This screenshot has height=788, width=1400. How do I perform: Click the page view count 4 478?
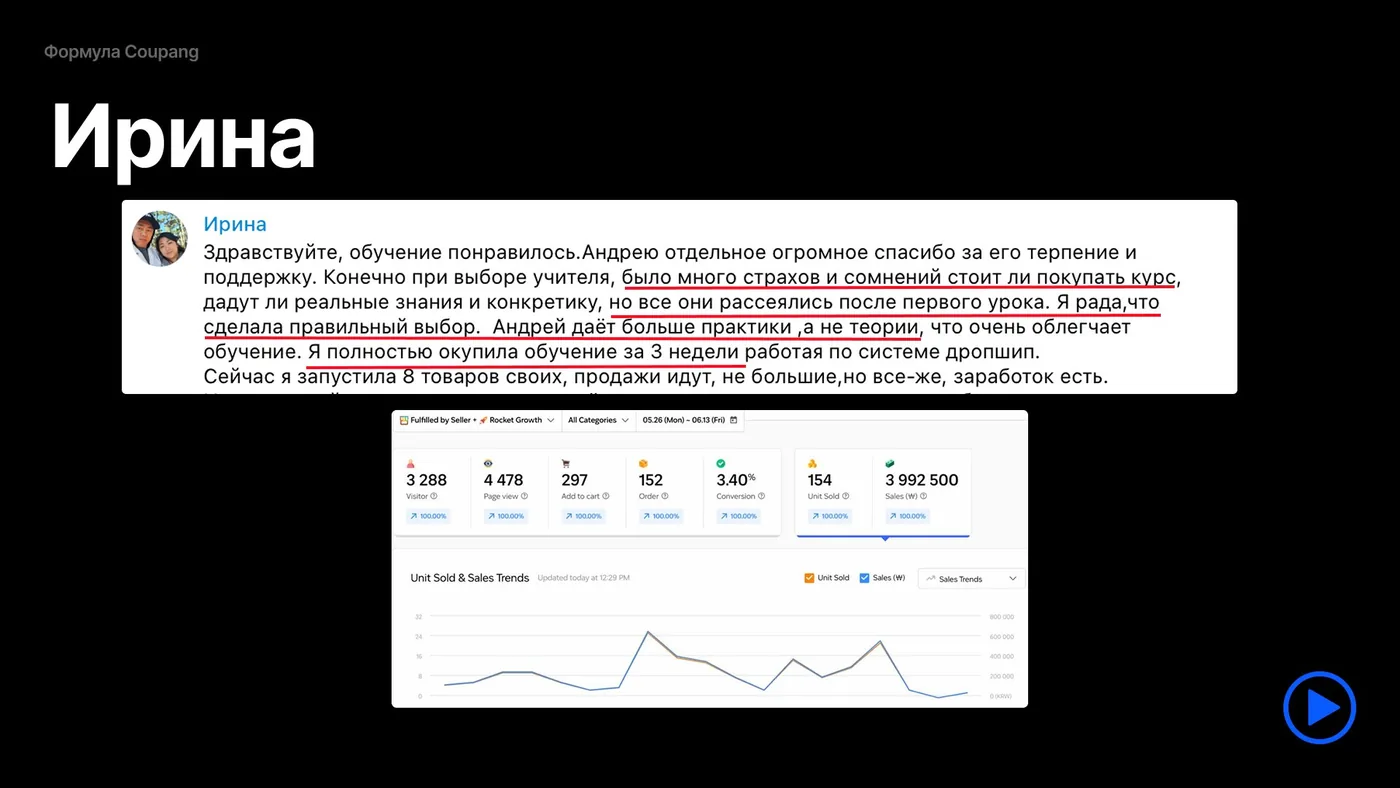pyautogui.click(x=504, y=480)
